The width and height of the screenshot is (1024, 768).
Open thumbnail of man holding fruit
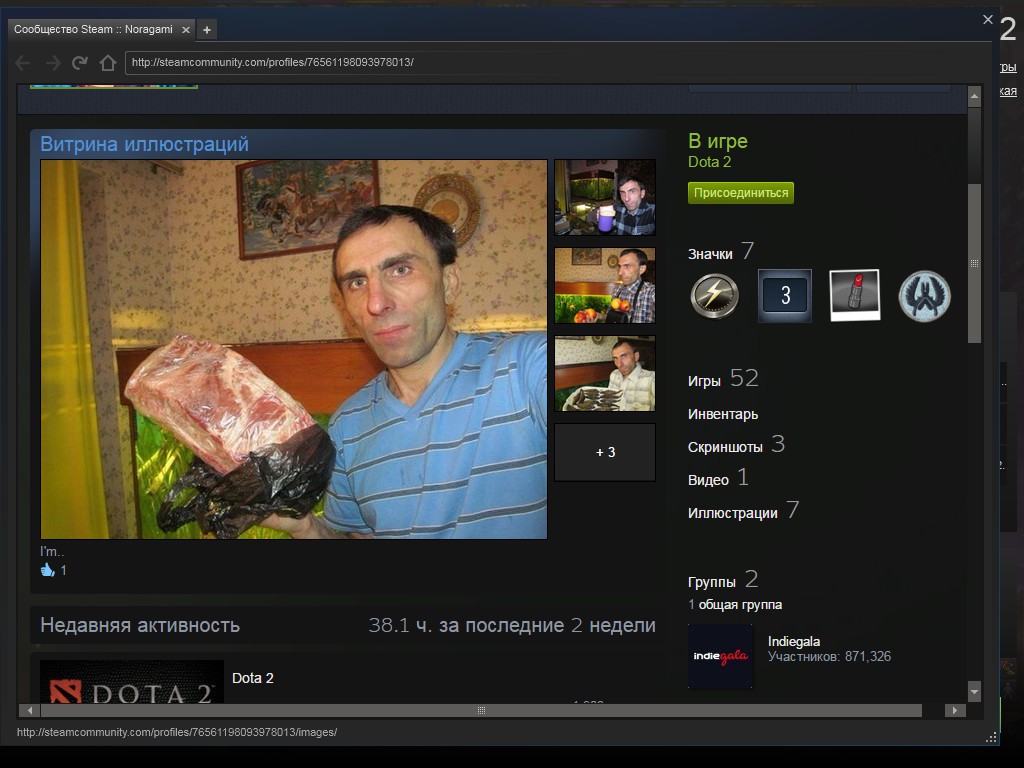[x=605, y=285]
